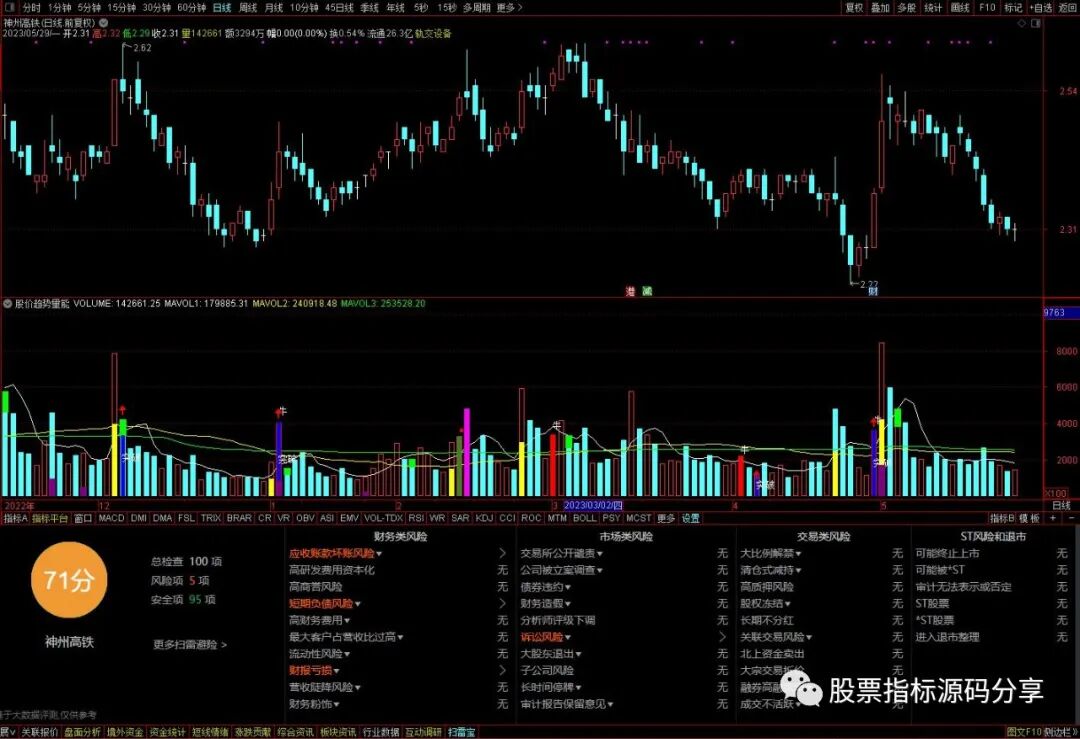Expand the 大比例解禁 dropdown
1080x739 pixels.
tap(798, 554)
